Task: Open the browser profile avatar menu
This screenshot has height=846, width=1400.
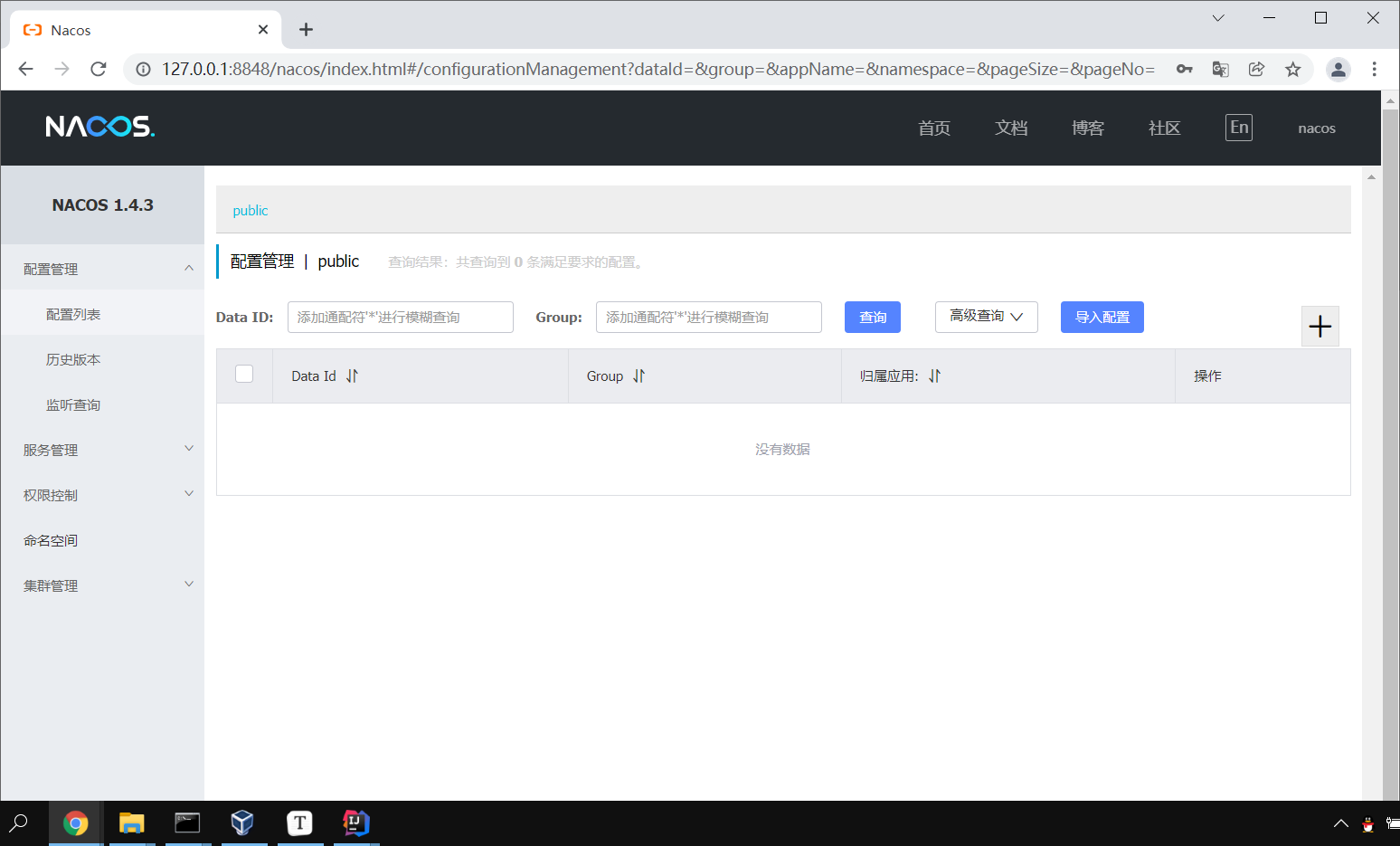Action: click(1339, 69)
